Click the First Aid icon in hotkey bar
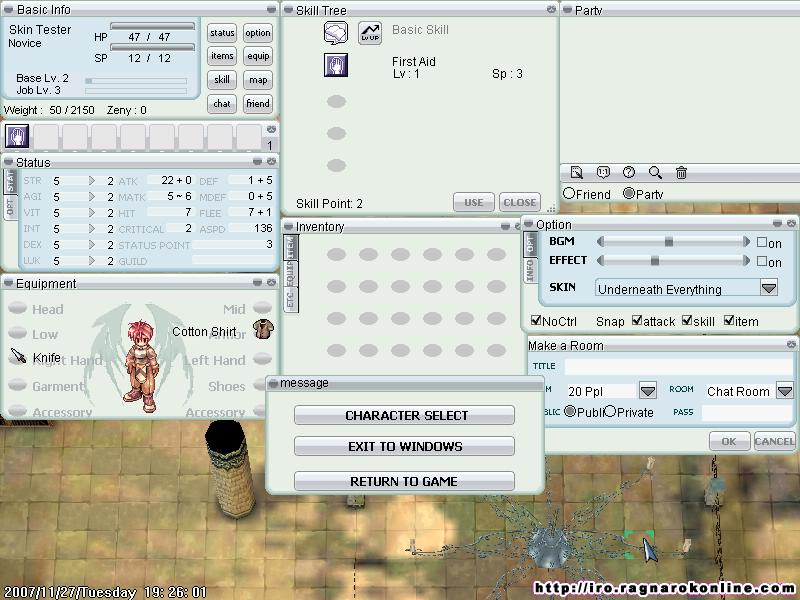This screenshot has height=600, width=800. (17, 136)
